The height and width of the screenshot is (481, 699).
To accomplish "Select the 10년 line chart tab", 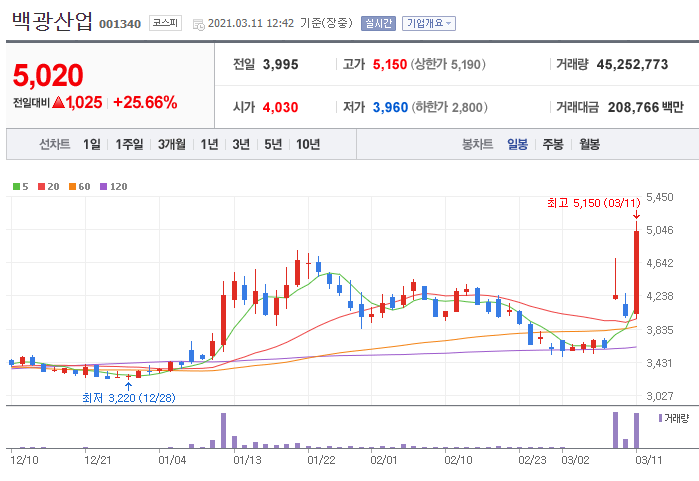I will click(308, 144).
